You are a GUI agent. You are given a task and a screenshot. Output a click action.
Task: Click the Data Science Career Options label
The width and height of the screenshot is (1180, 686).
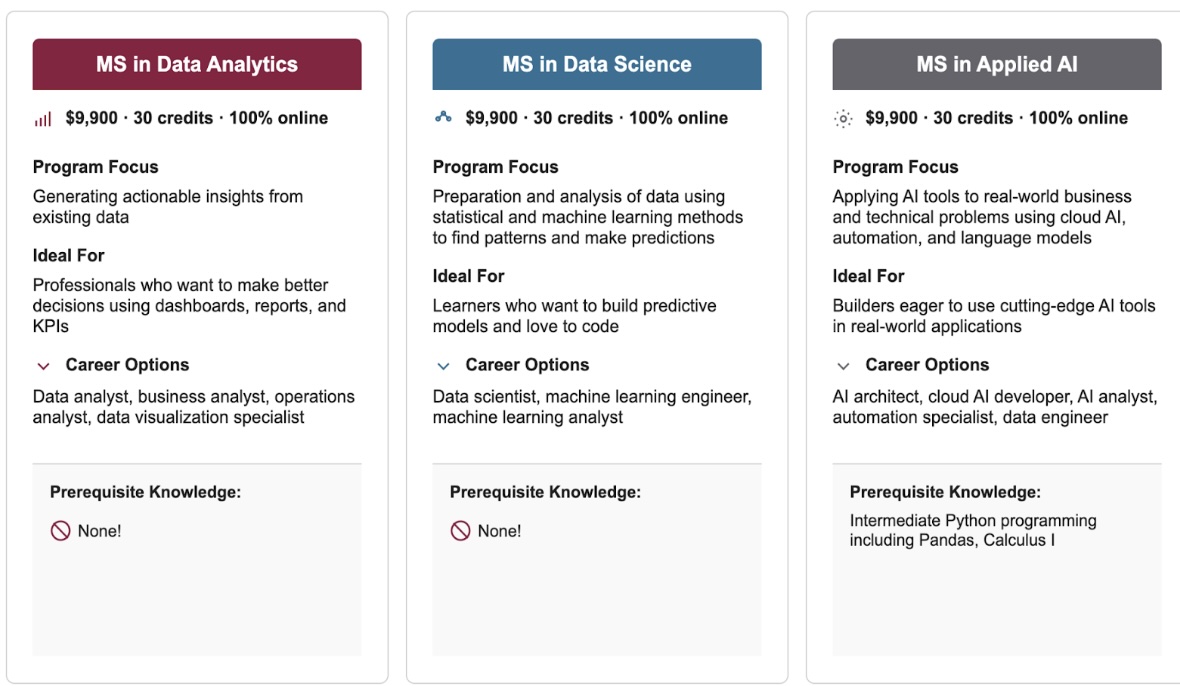point(527,365)
